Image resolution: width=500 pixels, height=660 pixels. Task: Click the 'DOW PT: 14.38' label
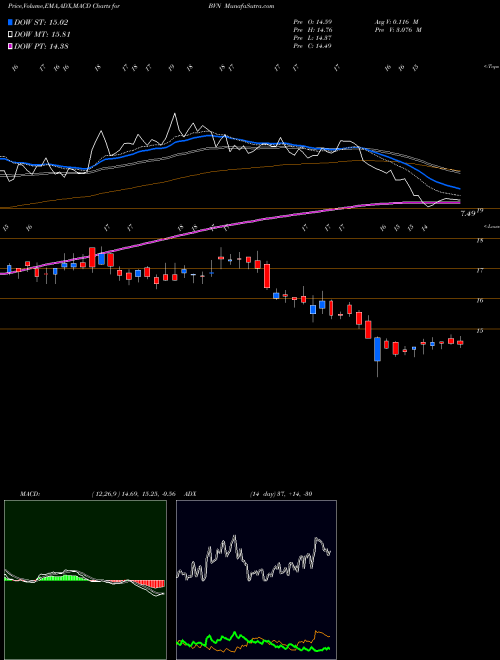pos(41,46)
